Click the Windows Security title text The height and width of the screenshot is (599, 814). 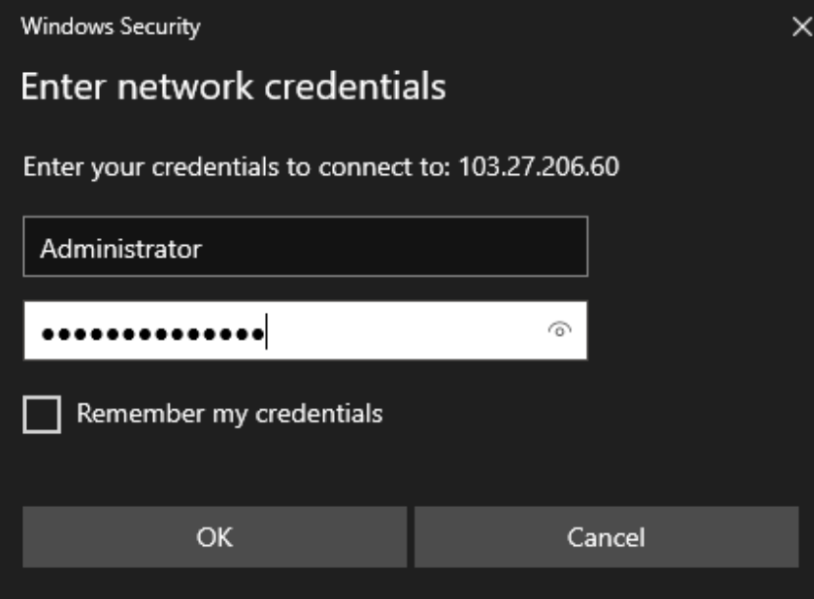pos(111,26)
